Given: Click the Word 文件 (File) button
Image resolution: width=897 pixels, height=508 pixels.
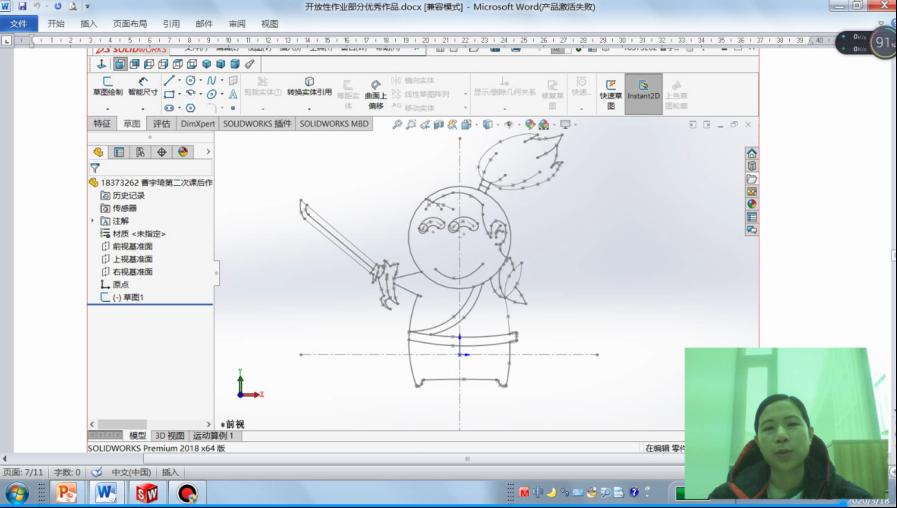Looking at the screenshot, I should (x=18, y=23).
